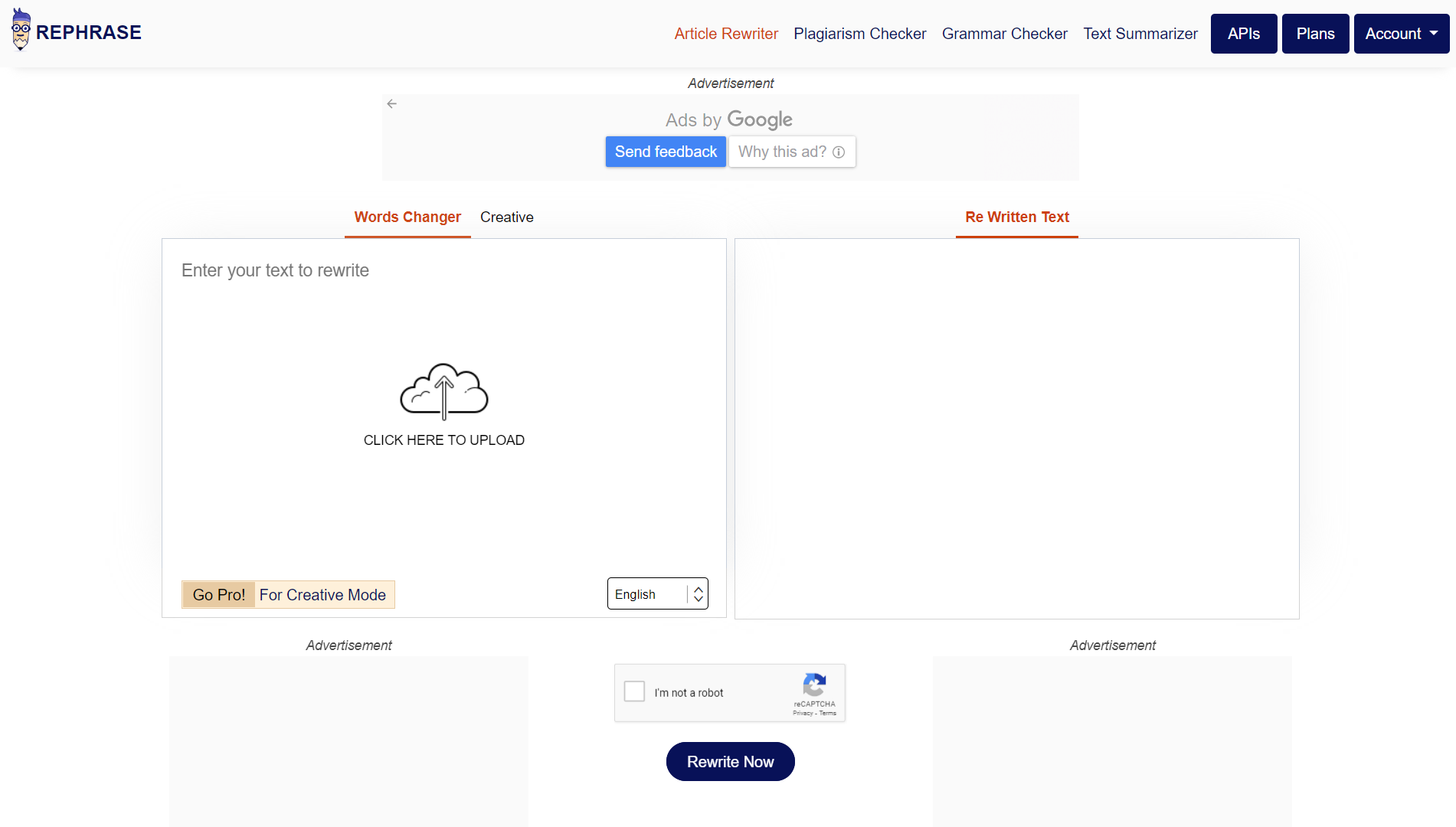Click the cloud upload icon
The height and width of the screenshot is (827, 1456).
tap(444, 391)
